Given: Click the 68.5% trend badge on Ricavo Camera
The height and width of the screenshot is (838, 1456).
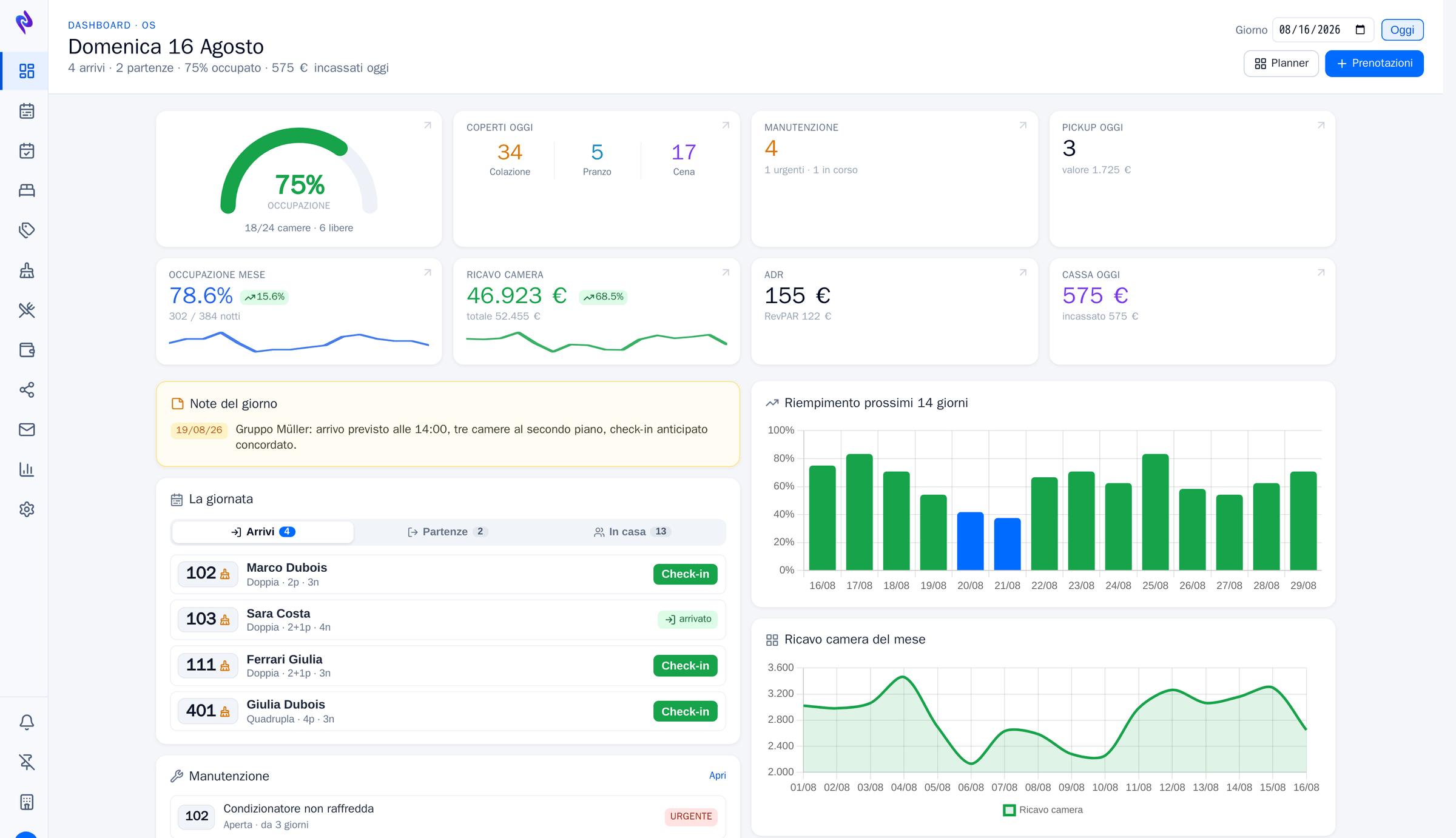Looking at the screenshot, I should 603,297.
